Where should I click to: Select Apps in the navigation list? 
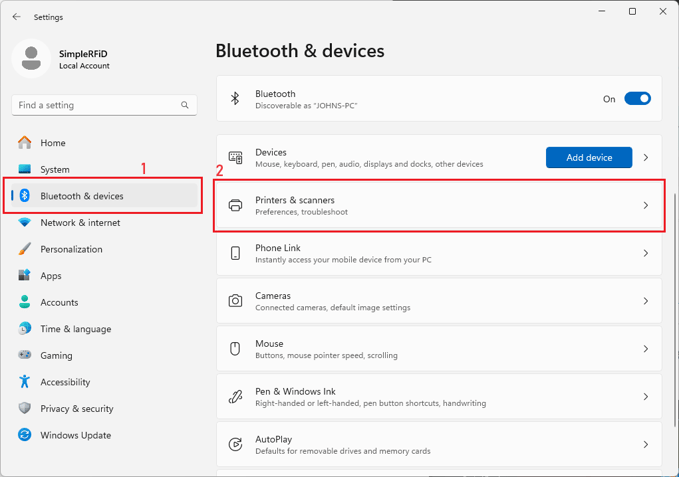[104, 275]
